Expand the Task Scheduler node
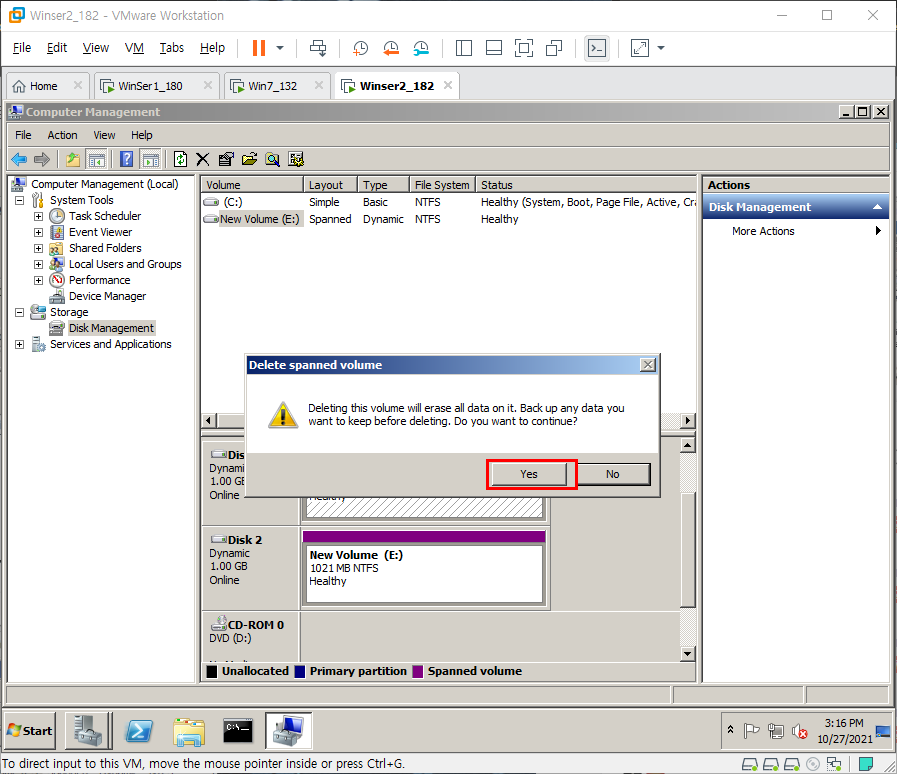The width and height of the screenshot is (897, 774). [38, 216]
